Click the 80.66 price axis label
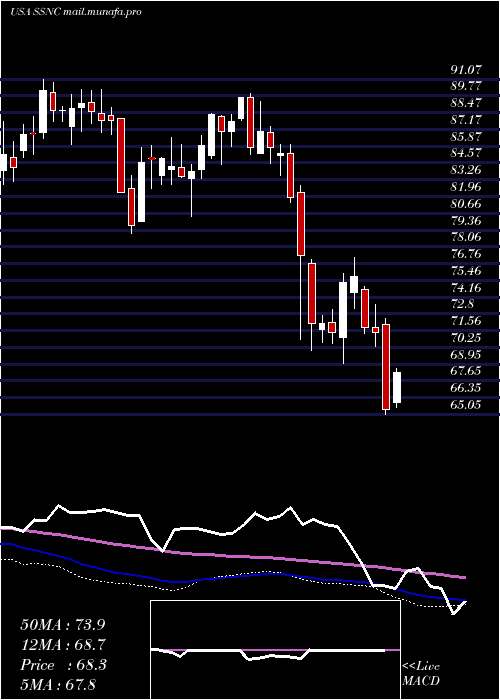The height and width of the screenshot is (700, 500). click(x=466, y=204)
